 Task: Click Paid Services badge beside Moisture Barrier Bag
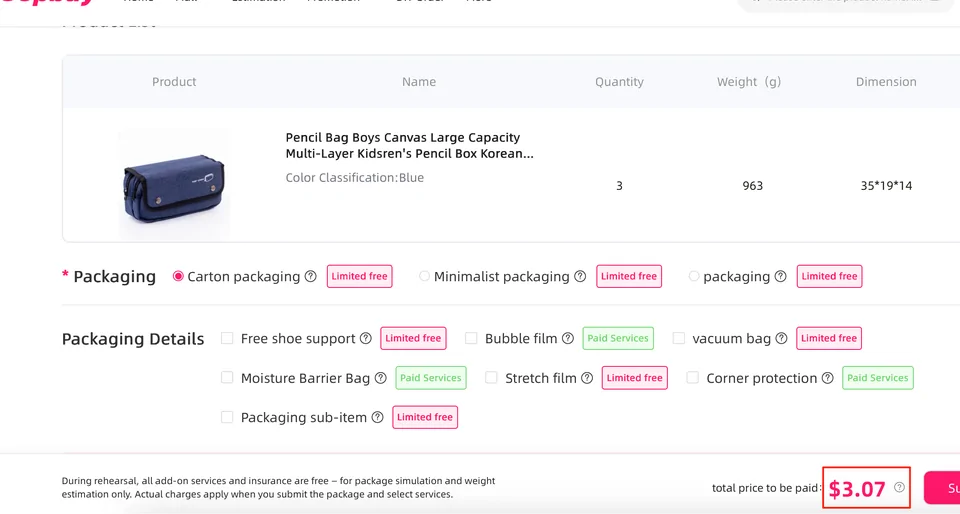point(430,378)
